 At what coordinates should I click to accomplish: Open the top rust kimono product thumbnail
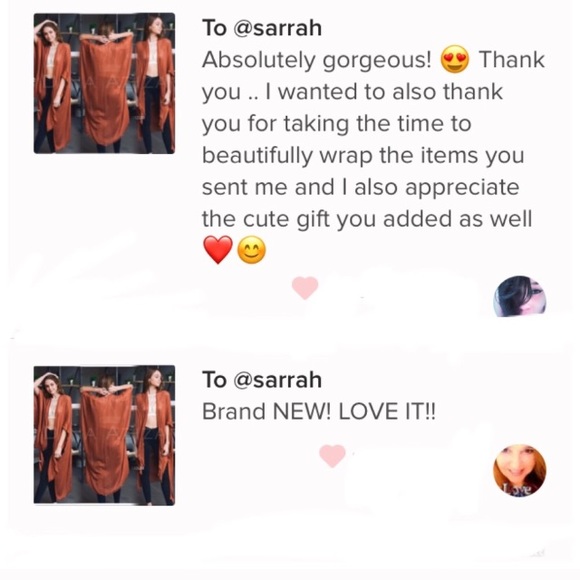click(104, 83)
